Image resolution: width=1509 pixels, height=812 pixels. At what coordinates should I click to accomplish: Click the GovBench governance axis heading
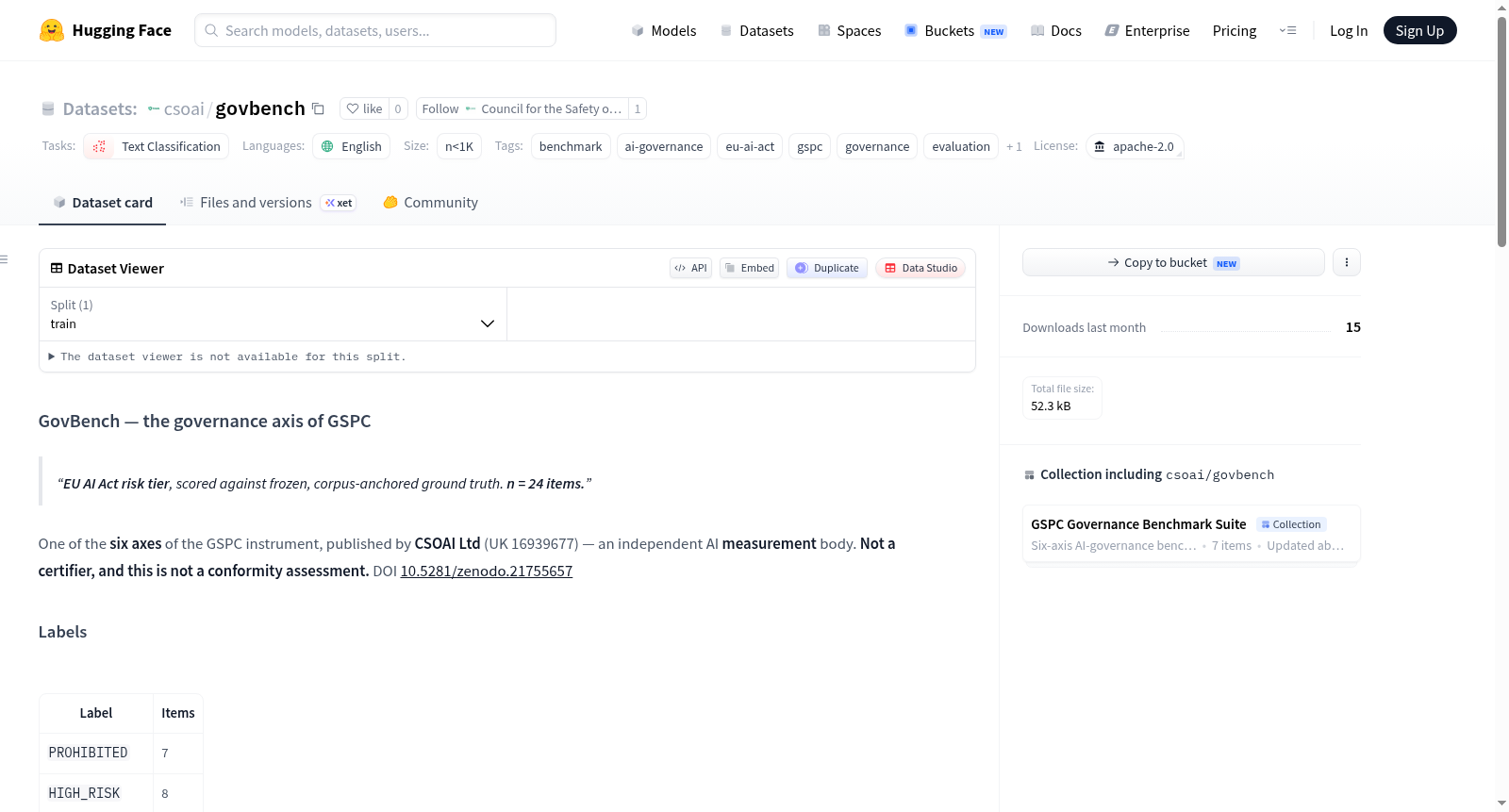point(205,421)
